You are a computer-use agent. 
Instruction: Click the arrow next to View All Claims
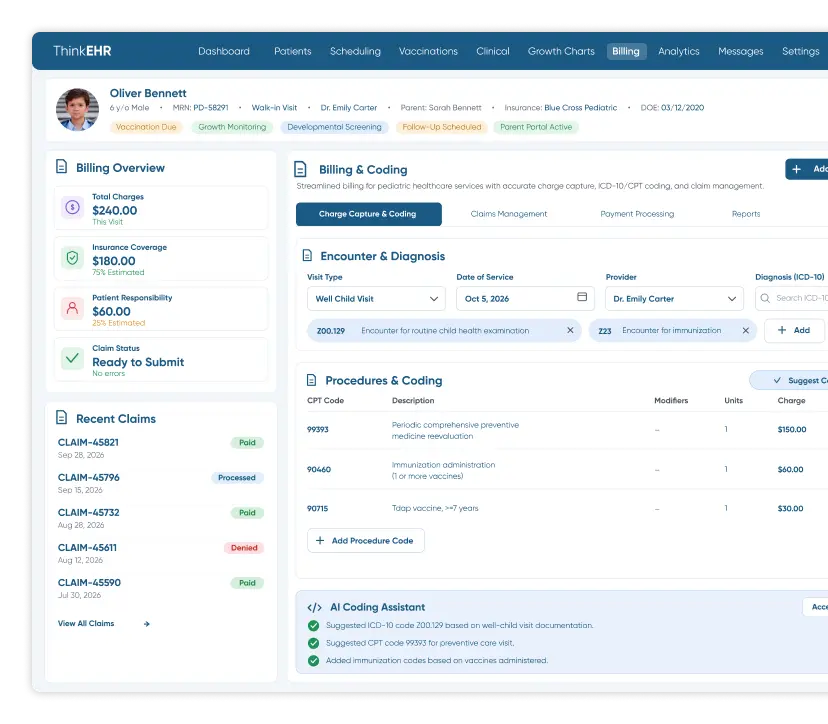point(147,624)
